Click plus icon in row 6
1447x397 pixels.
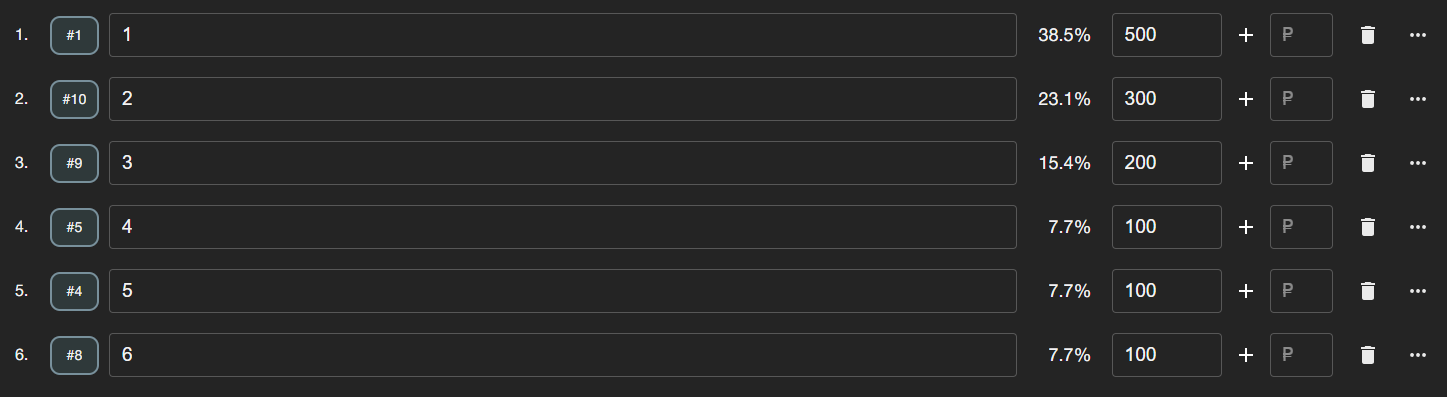[x=1246, y=355]
